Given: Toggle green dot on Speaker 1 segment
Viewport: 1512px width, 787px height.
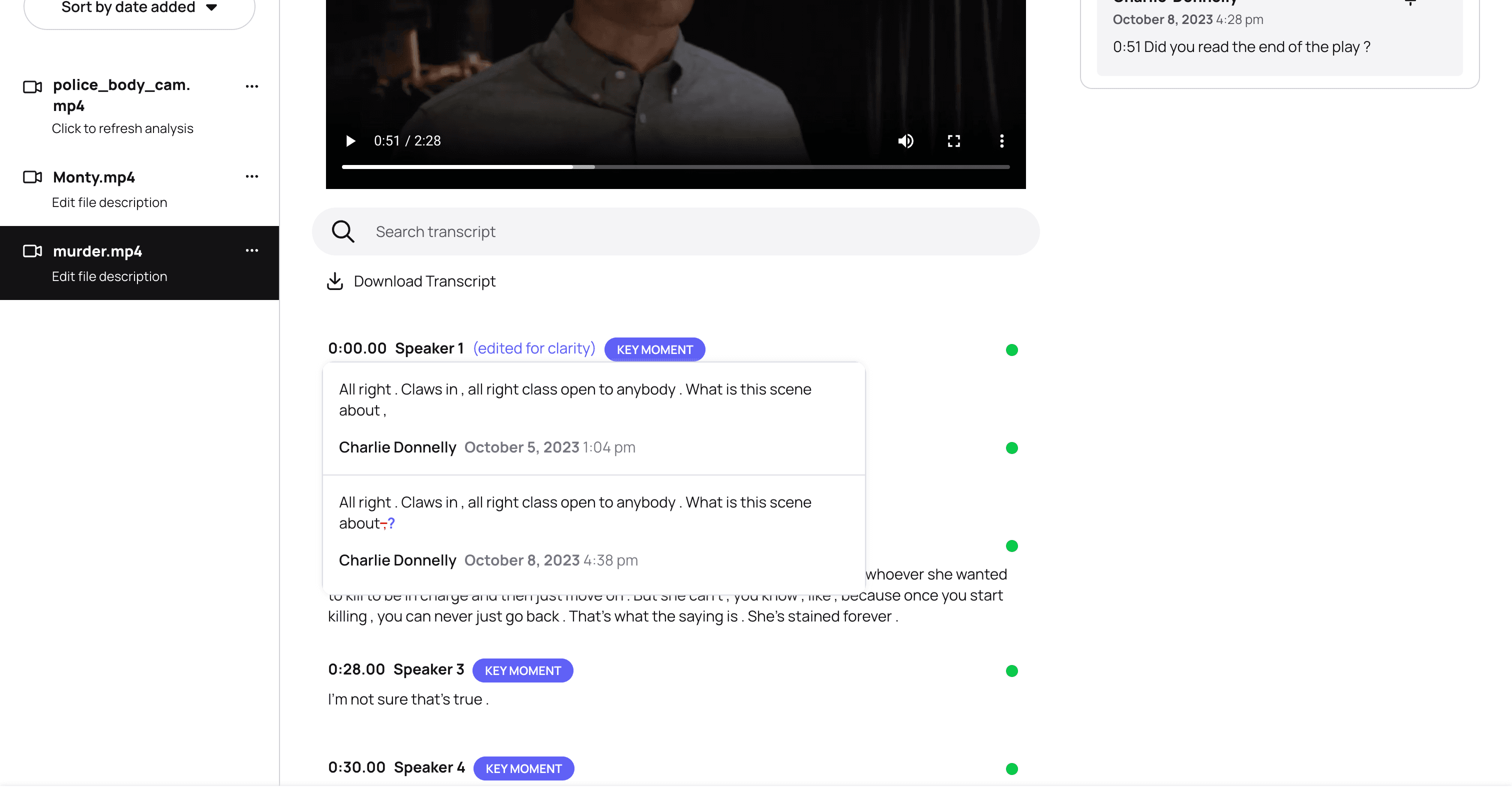Looking at the screenshot, I should pos(1011,350).
